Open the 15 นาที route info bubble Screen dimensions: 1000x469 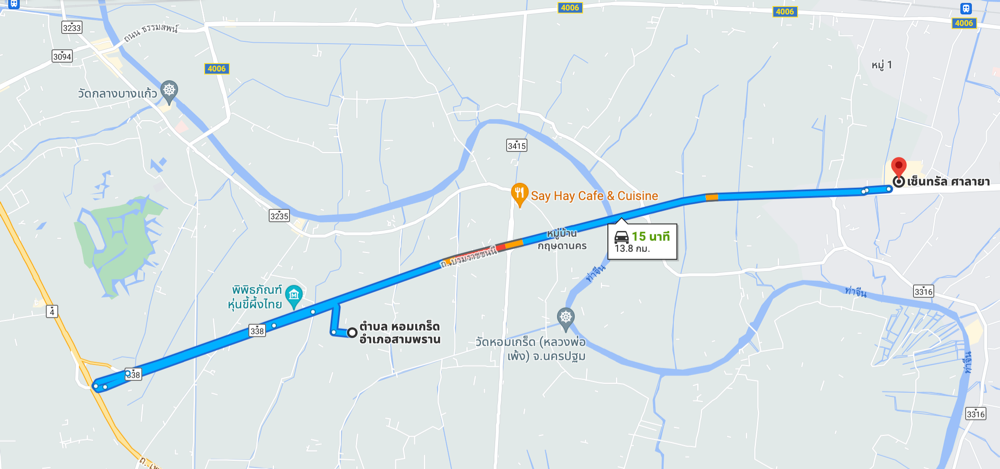[642, 242]
